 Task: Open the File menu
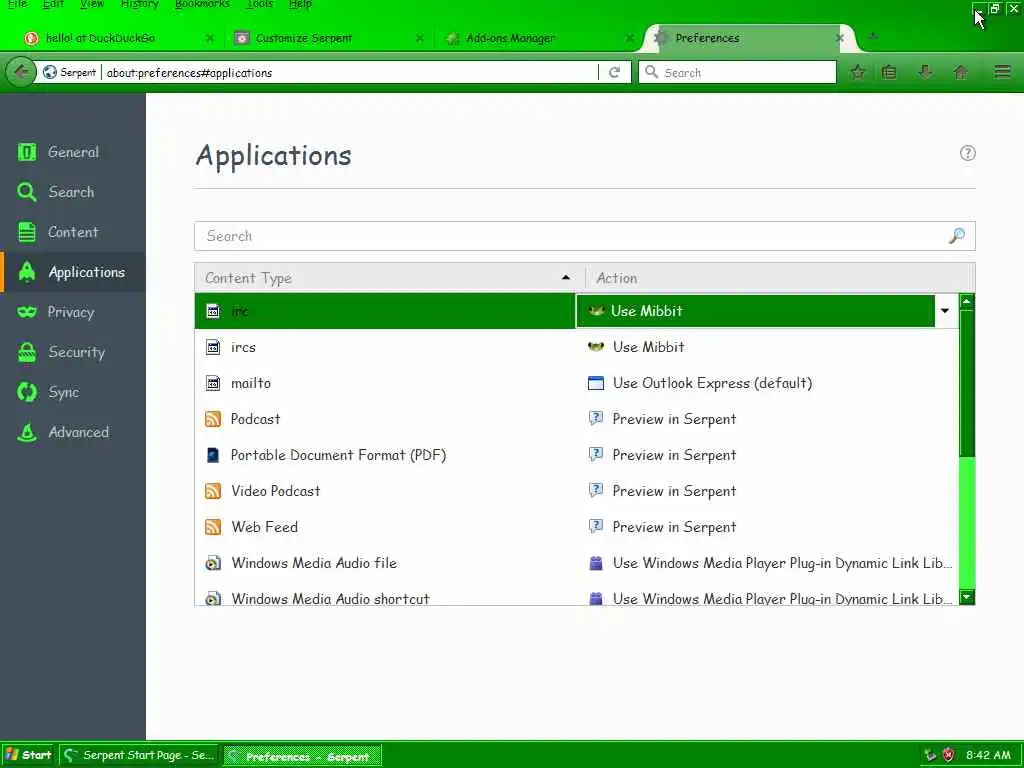click(x=17, y=4)
